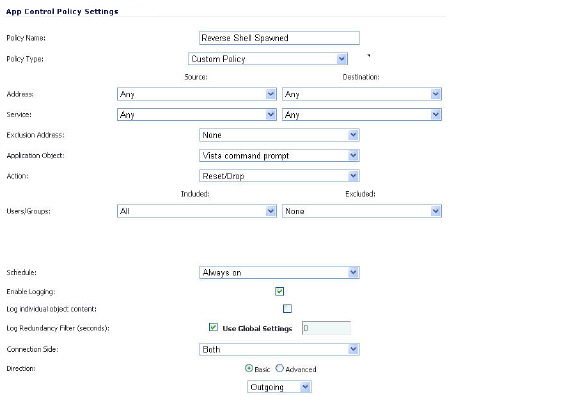Screen dimensions: 576x414
Task: Select the Advanced direction radio button
Action: (280, 368)
